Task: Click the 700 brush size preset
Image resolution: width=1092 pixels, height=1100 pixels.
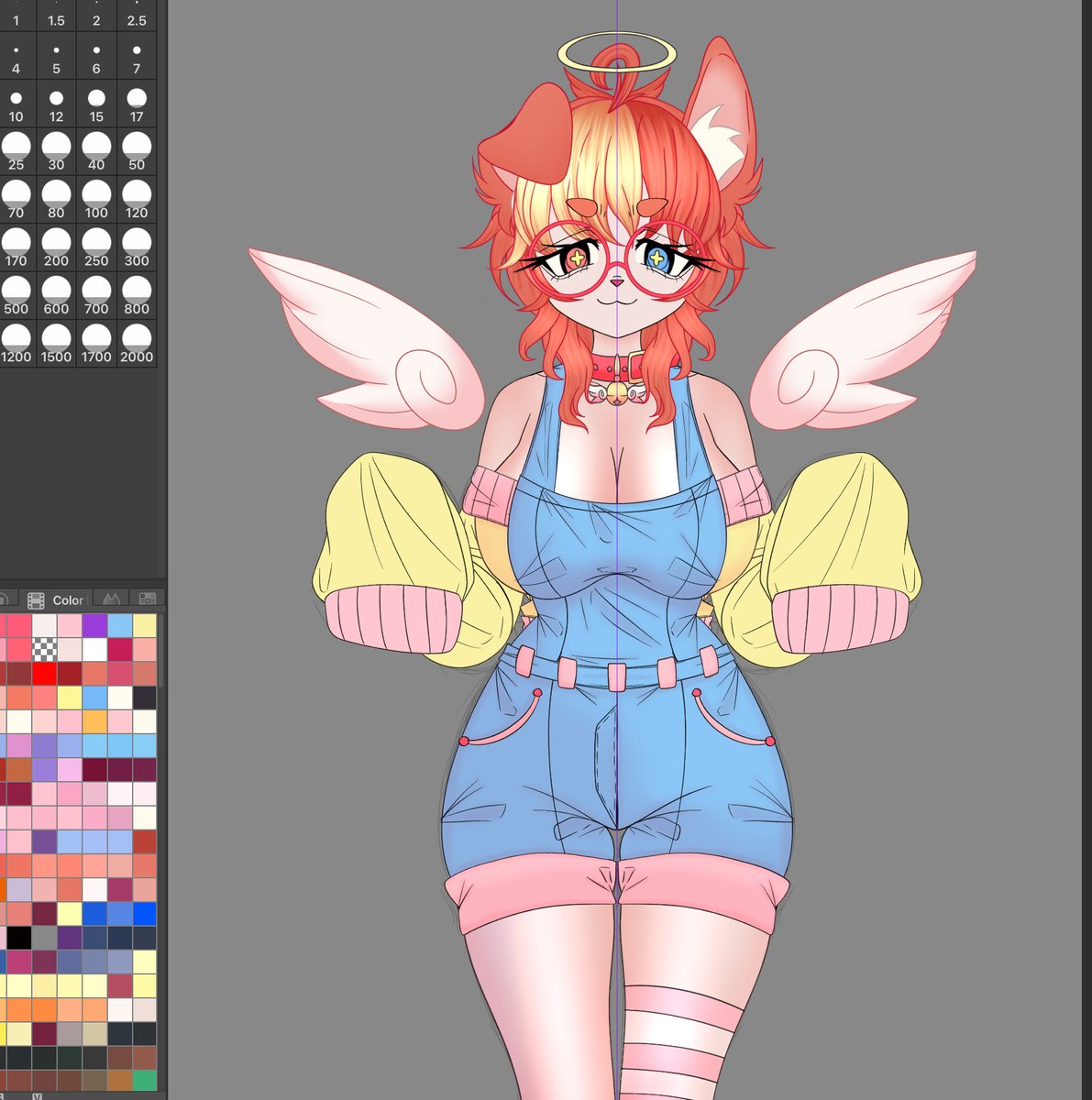Action: [x=96, y=294]
